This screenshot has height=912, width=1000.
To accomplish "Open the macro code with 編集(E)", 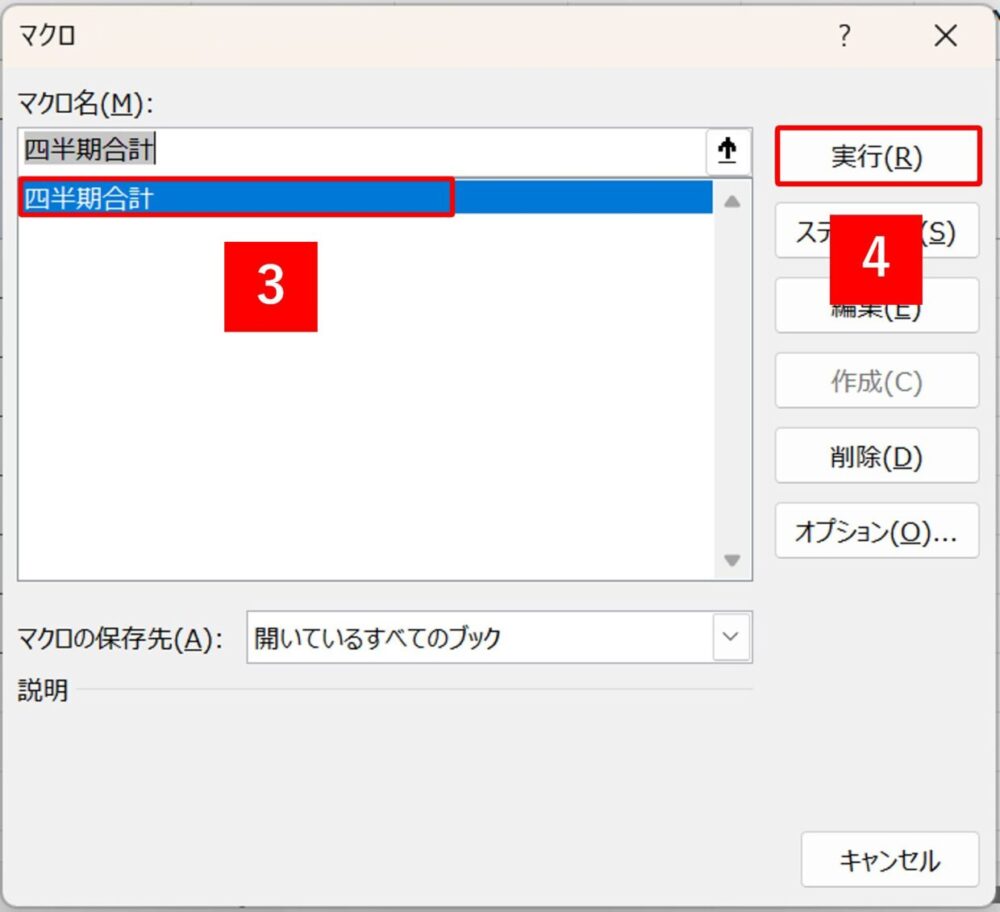I will tap(876, 306).
